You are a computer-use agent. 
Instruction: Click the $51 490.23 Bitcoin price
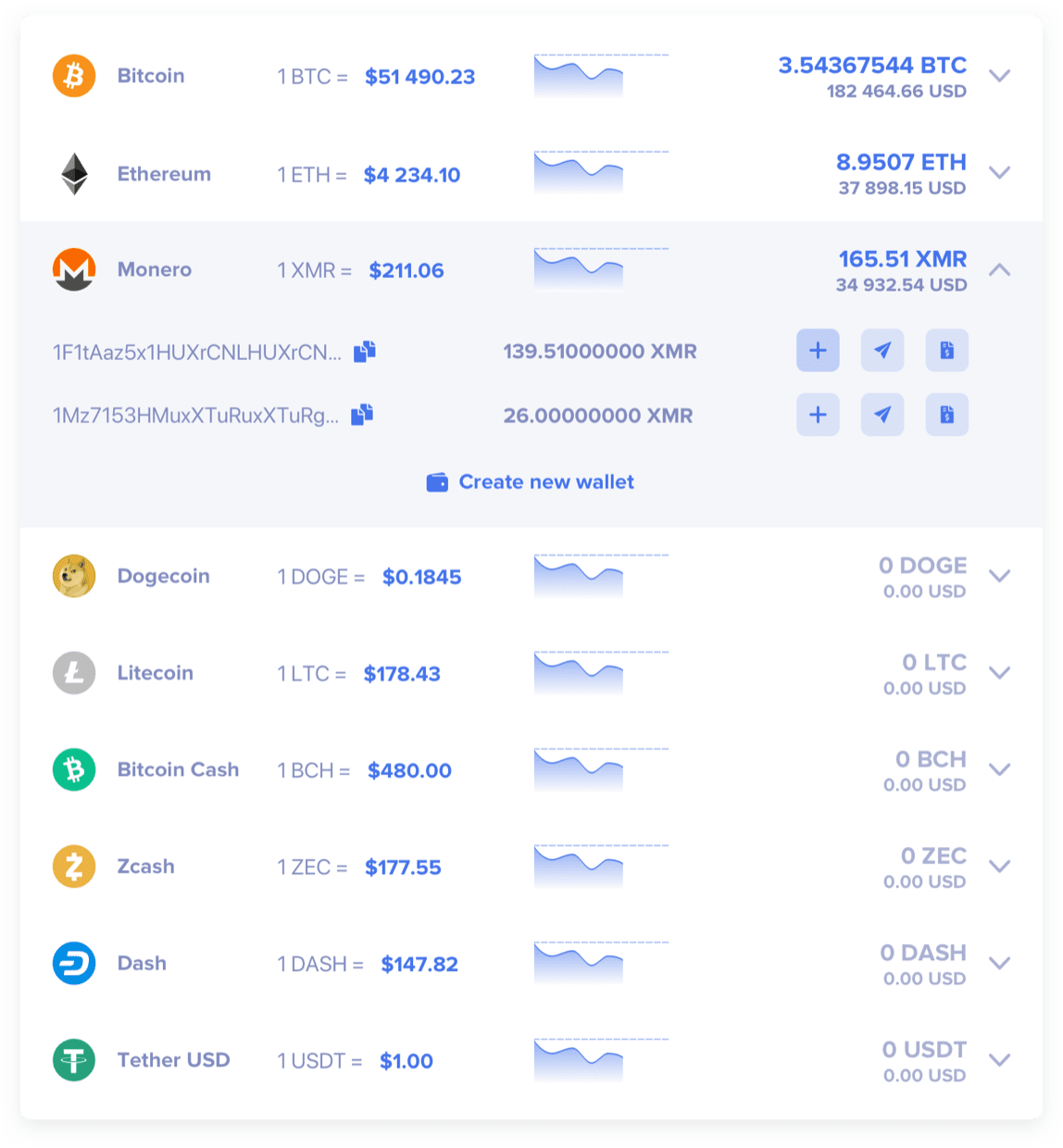420,77
